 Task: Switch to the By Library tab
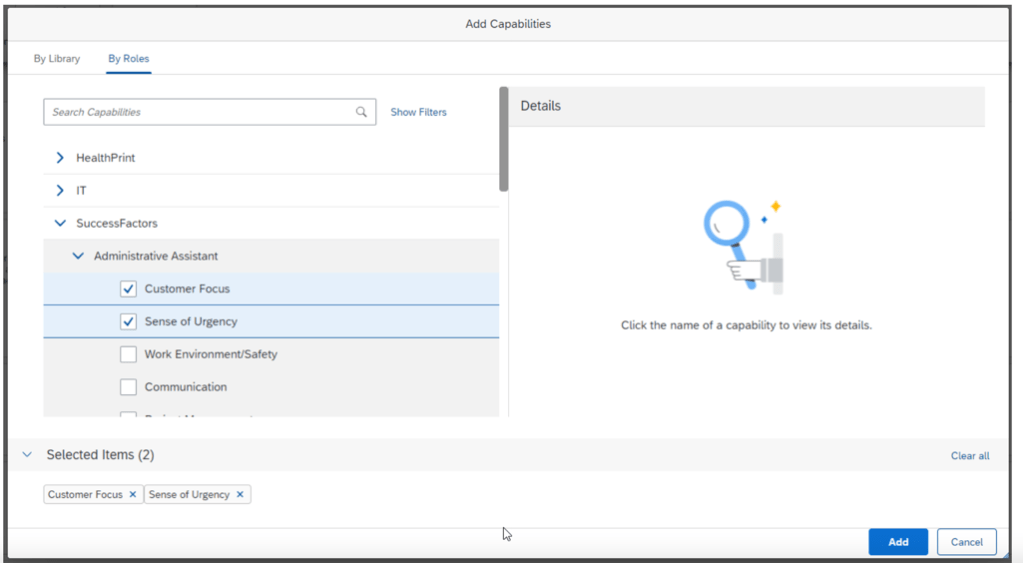(57, 59)
